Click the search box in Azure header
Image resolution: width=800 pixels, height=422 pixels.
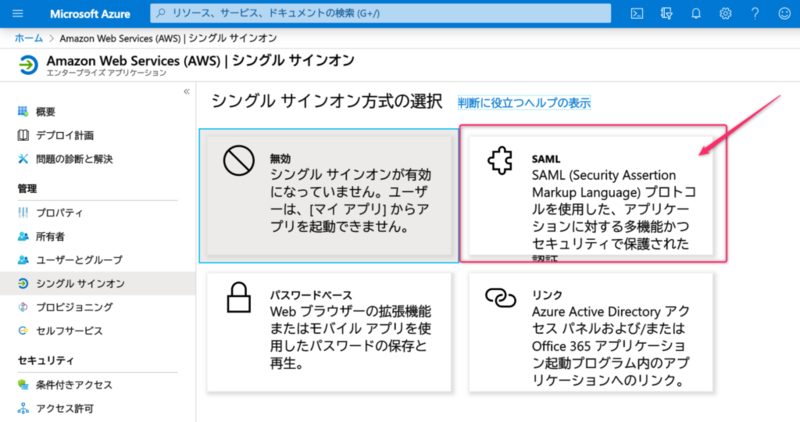click(x=380, y=13)
